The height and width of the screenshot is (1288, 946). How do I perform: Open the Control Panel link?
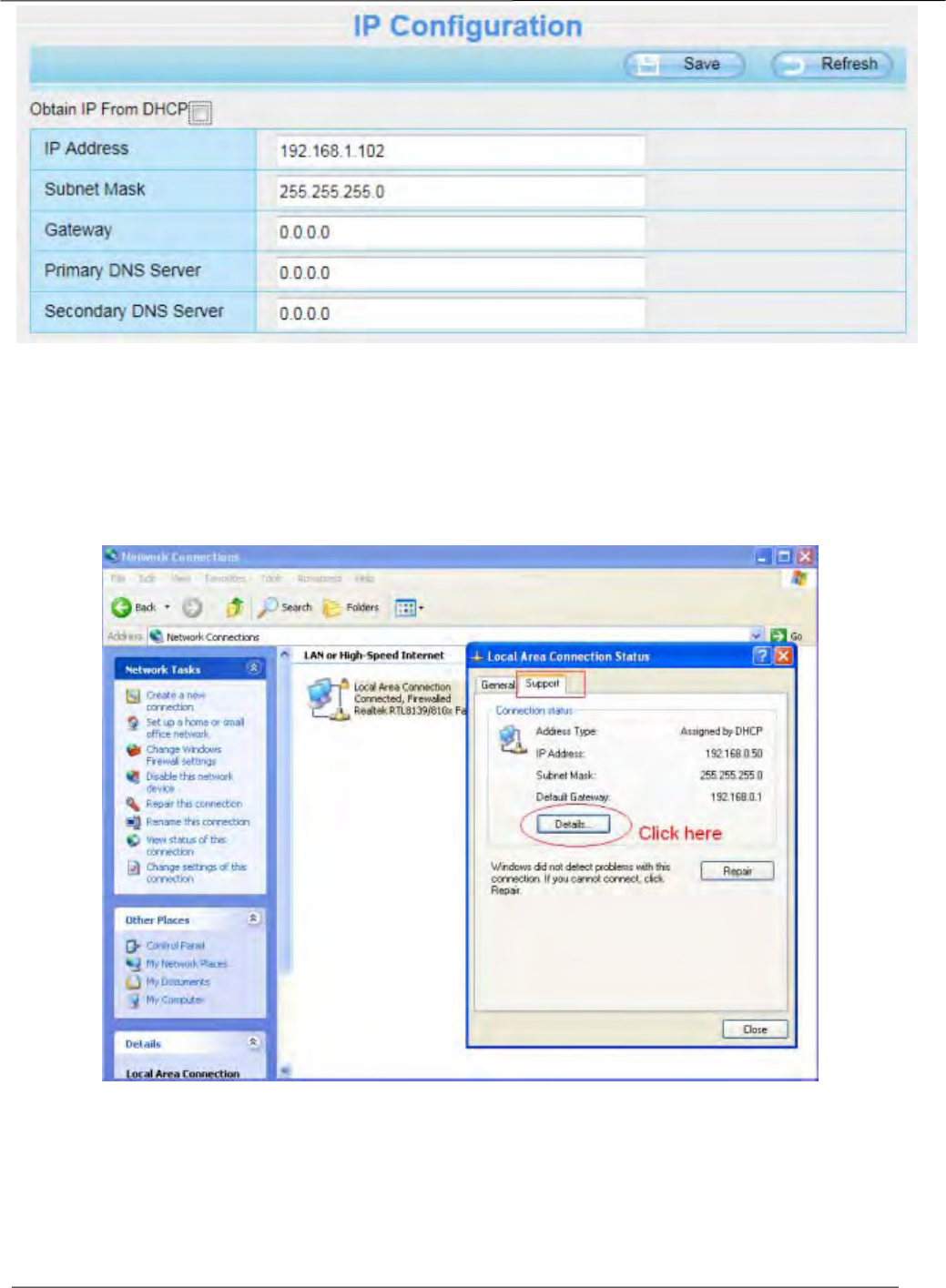176,946
